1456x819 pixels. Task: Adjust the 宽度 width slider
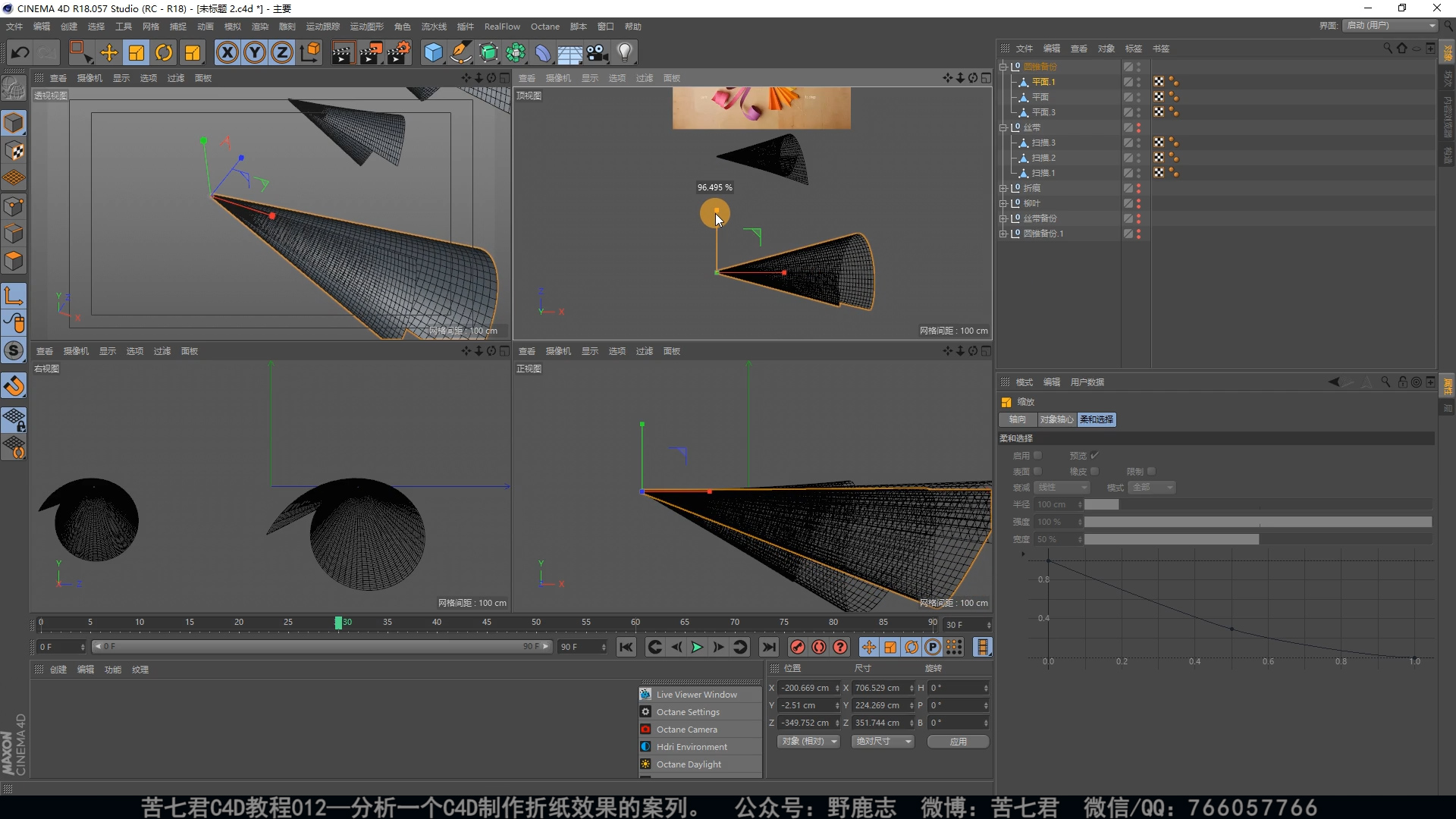(1257, 539)
